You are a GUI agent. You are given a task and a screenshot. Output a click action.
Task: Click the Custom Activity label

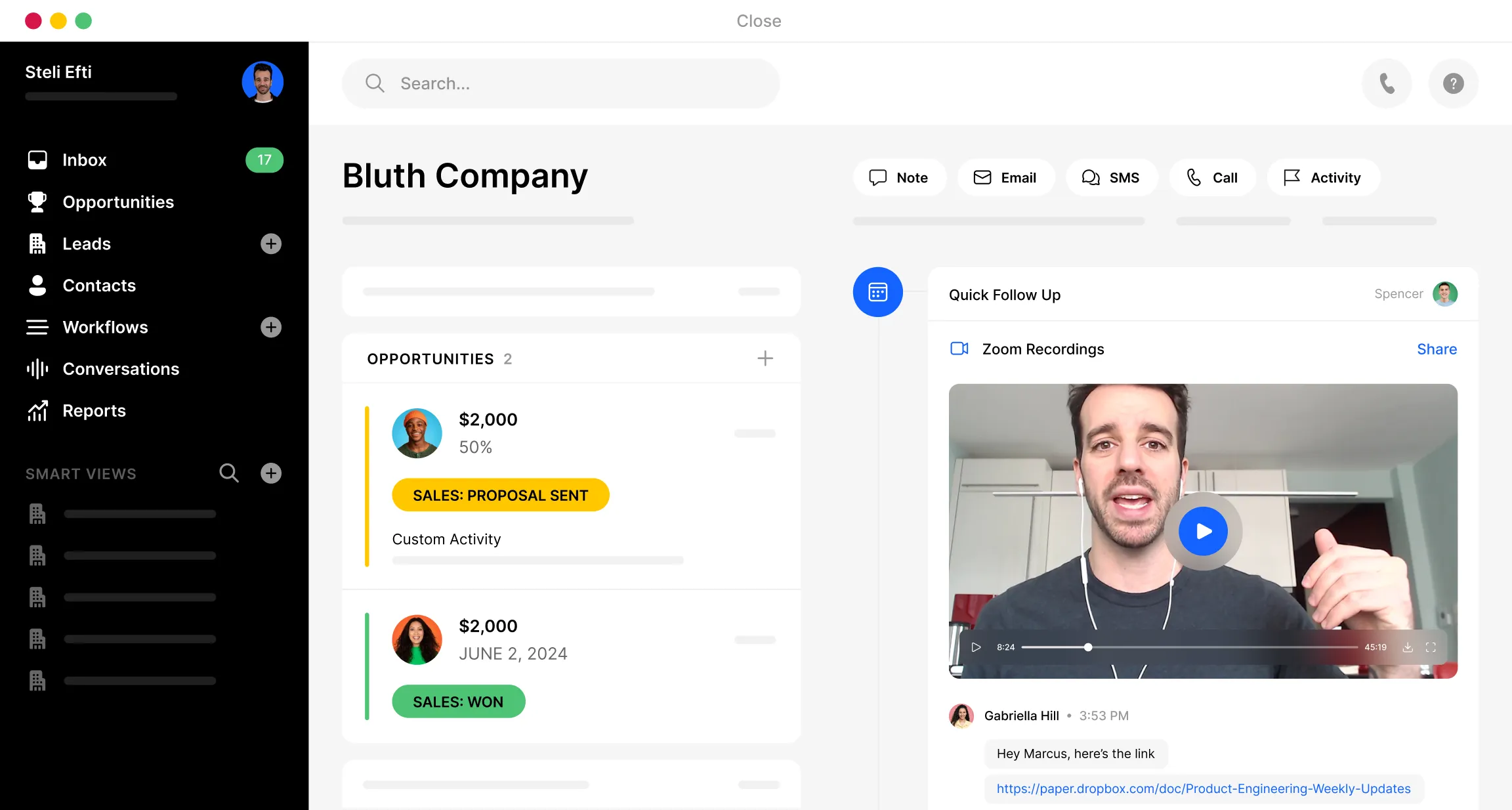[x=446, y=540]
